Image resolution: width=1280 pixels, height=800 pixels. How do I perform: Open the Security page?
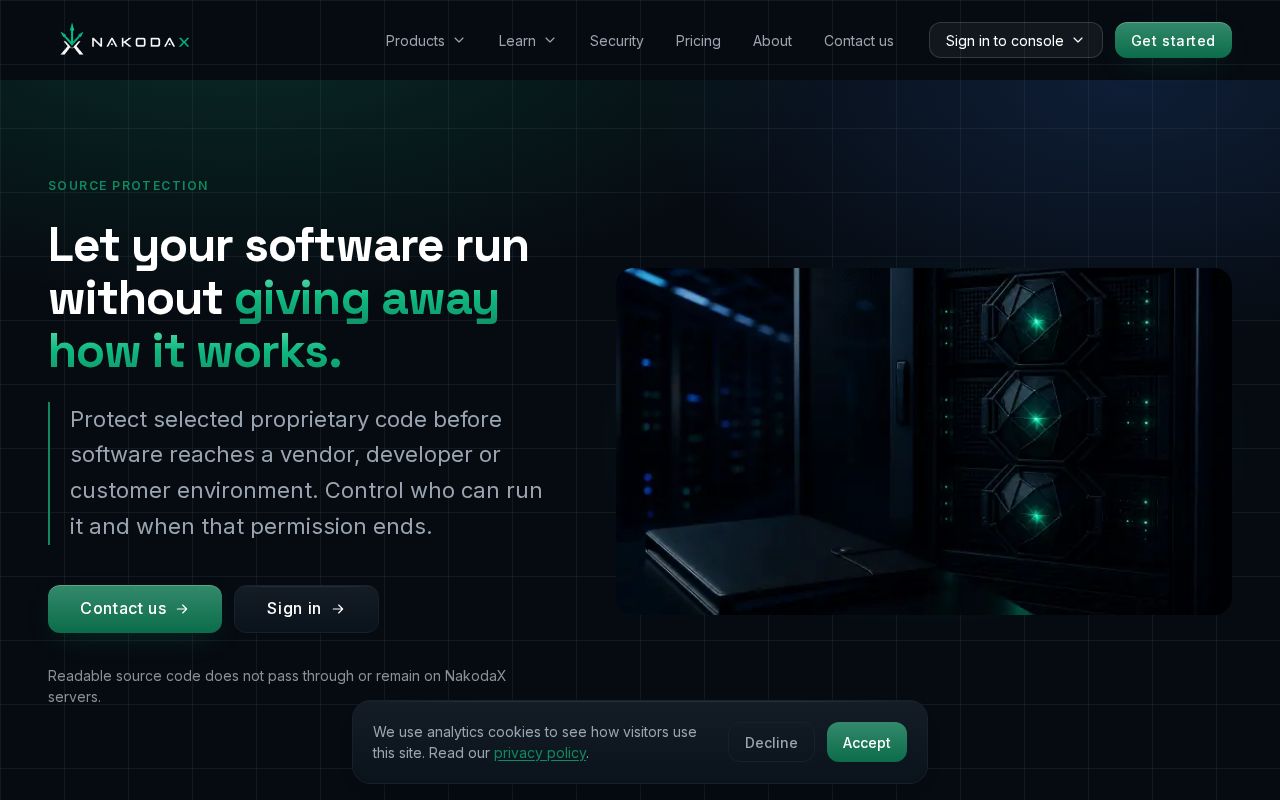tap(617, 41)
